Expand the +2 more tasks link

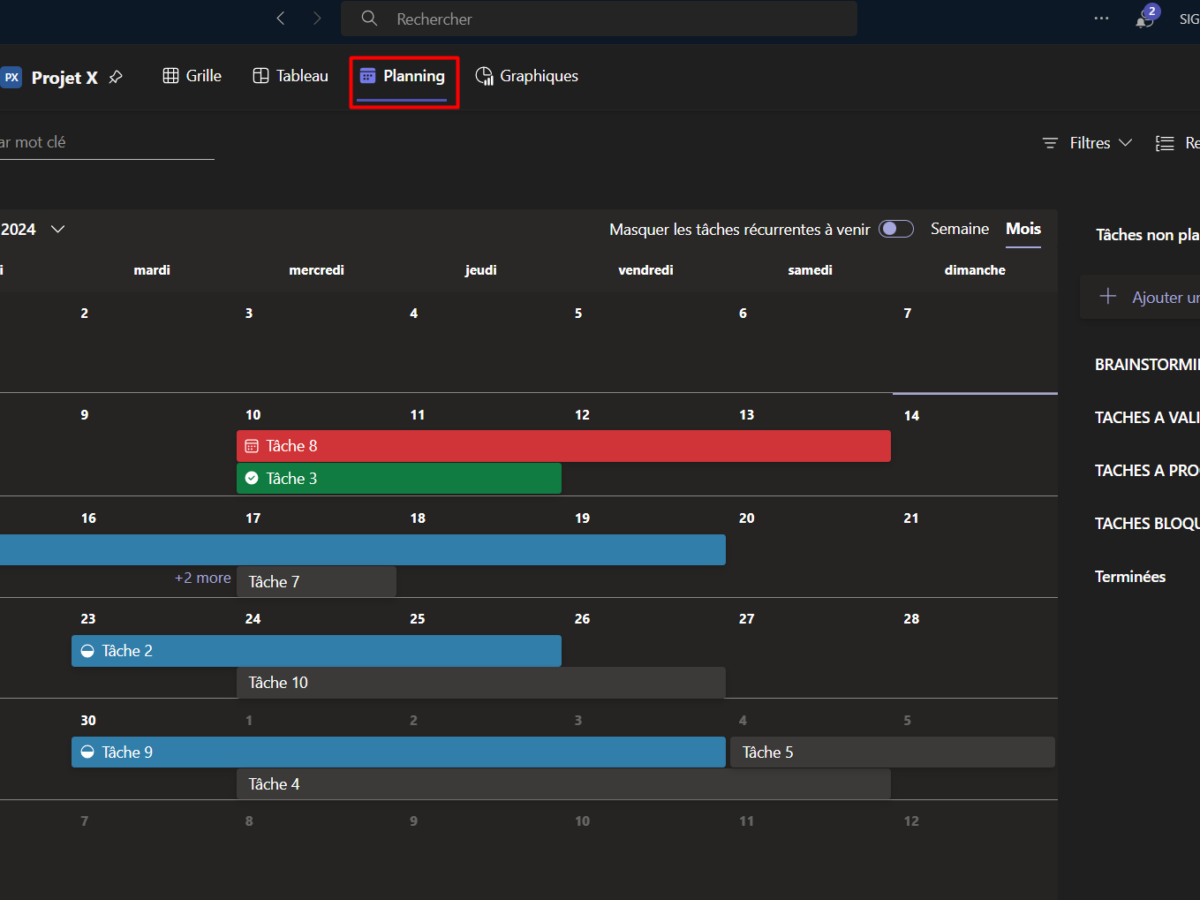point(202,578)
